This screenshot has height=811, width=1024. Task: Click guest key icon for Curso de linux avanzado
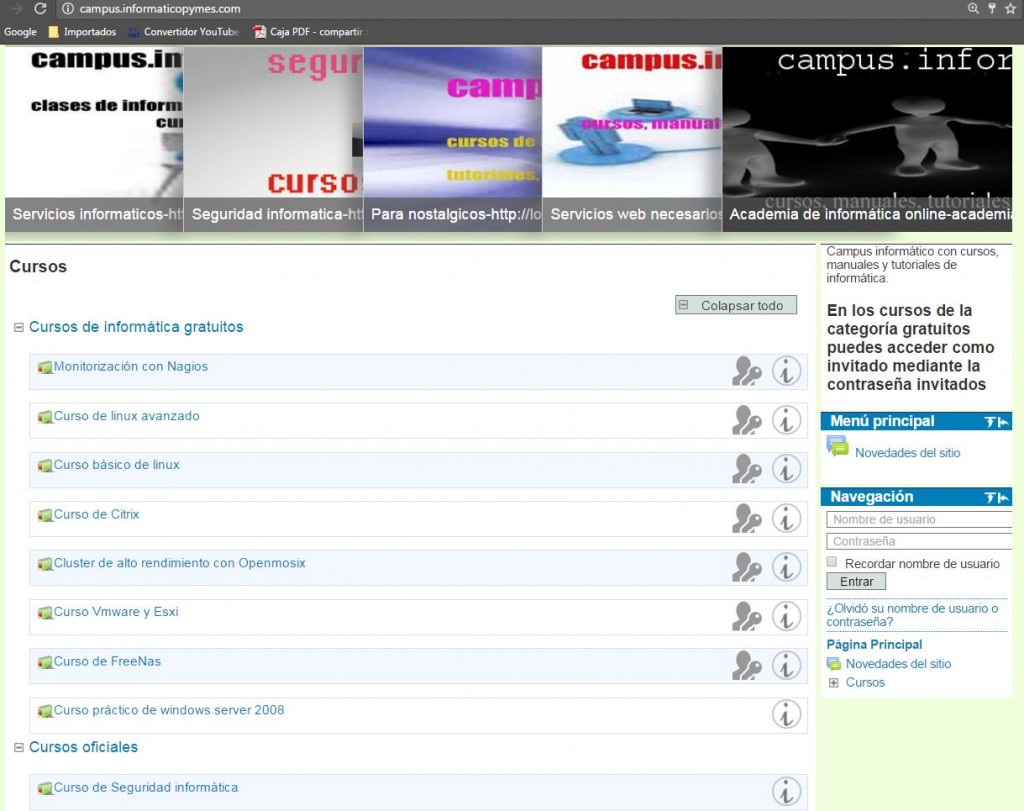(746, 421)
